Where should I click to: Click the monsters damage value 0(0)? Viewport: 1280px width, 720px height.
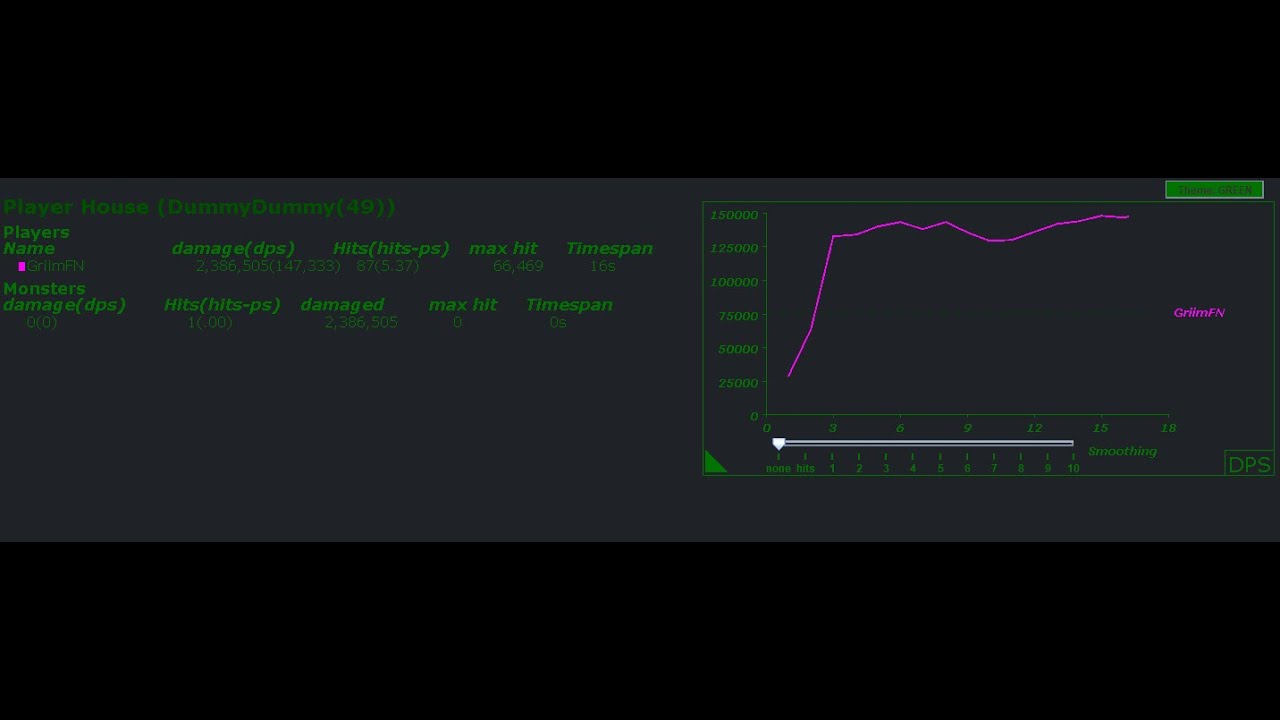(42, 322)
